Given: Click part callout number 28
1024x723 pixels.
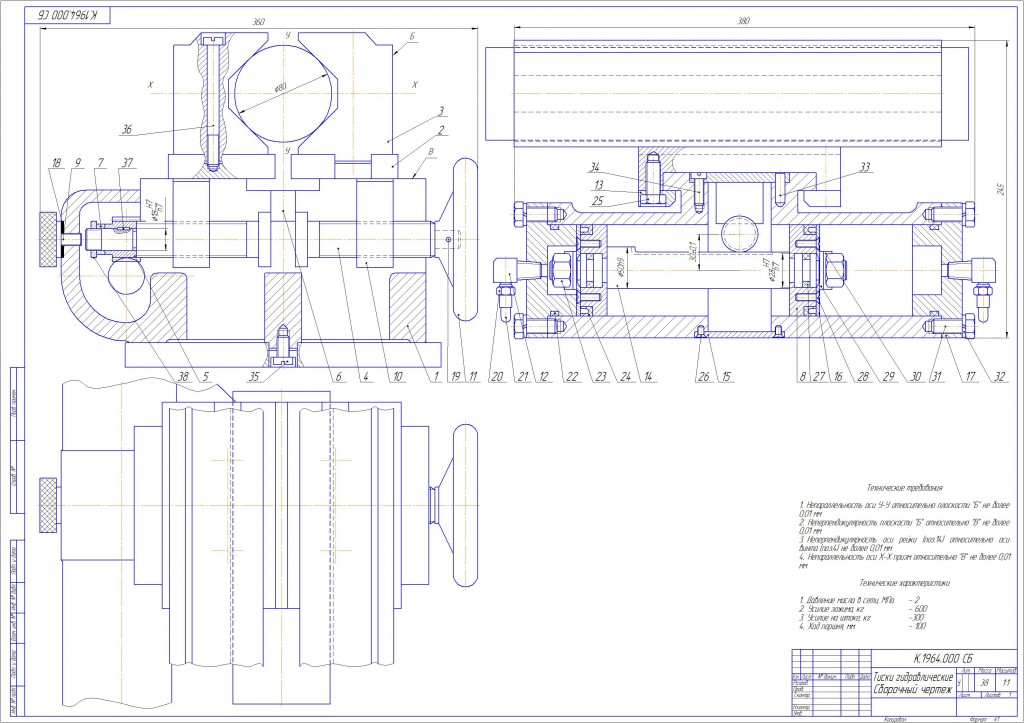Looking at the screenshot, I should click(x=863, y=377).
